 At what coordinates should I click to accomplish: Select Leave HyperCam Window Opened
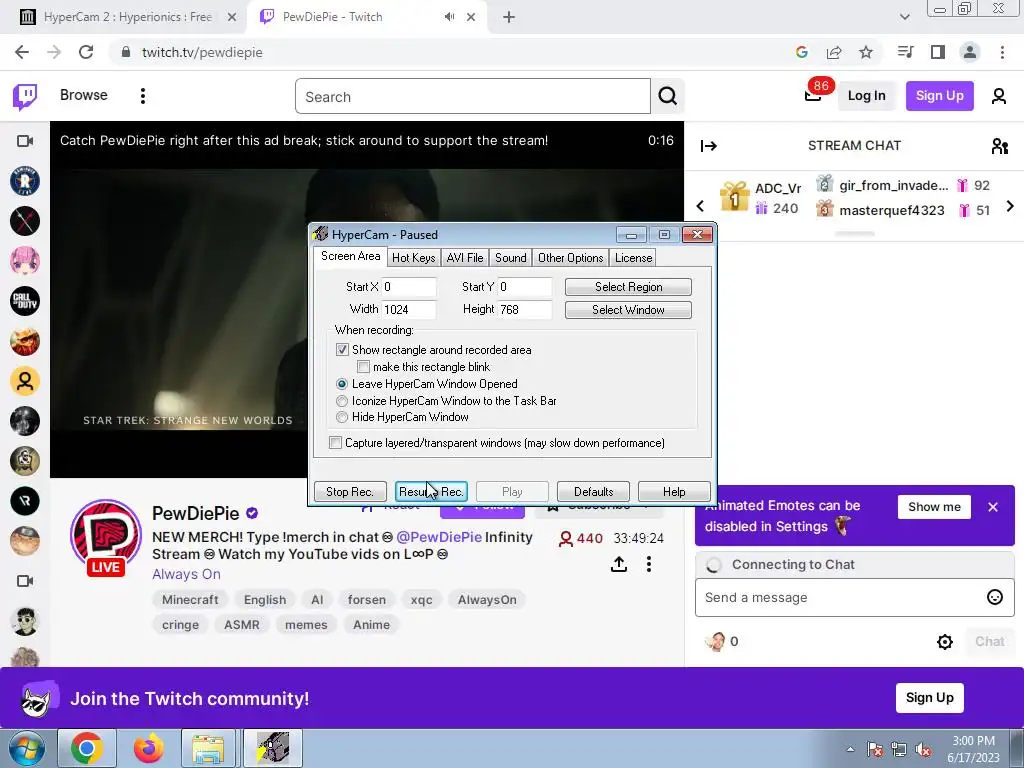pyautogui.click(x=342, y=384)
